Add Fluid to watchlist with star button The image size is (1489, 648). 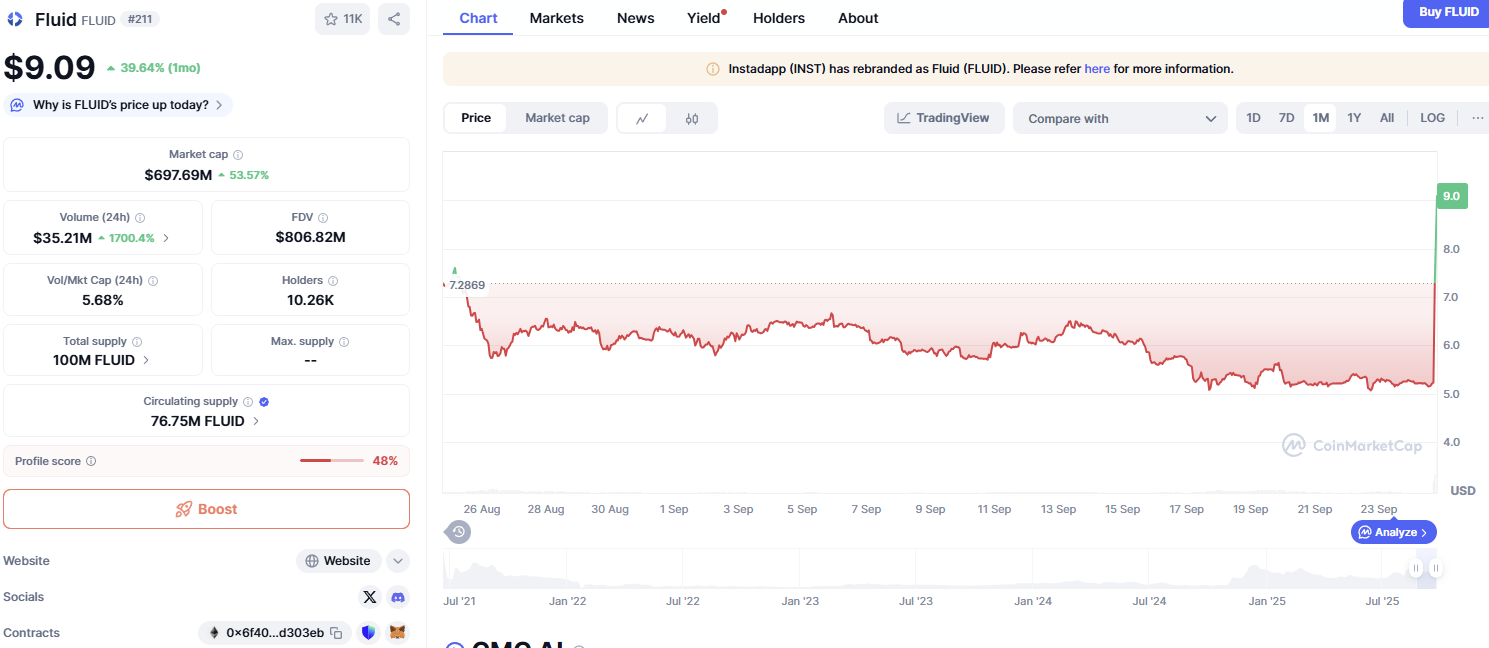342,19
